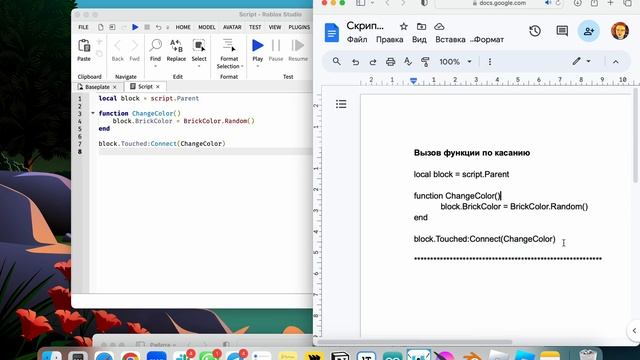640x360 pixels.
Task: Open the three-dot more options in Docs toolbar
Action: coord(490,62)
